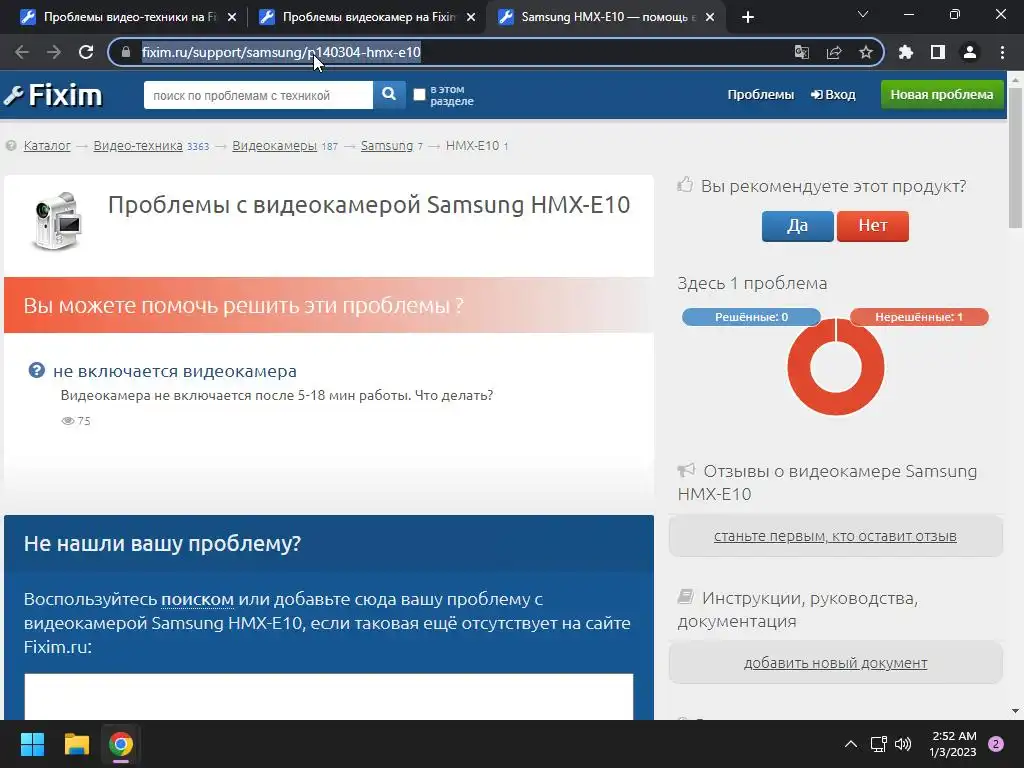Vote 'Нет' on product recommendation
The height and width of the screenshot is (768, 1024).
(x=872, y=226)
